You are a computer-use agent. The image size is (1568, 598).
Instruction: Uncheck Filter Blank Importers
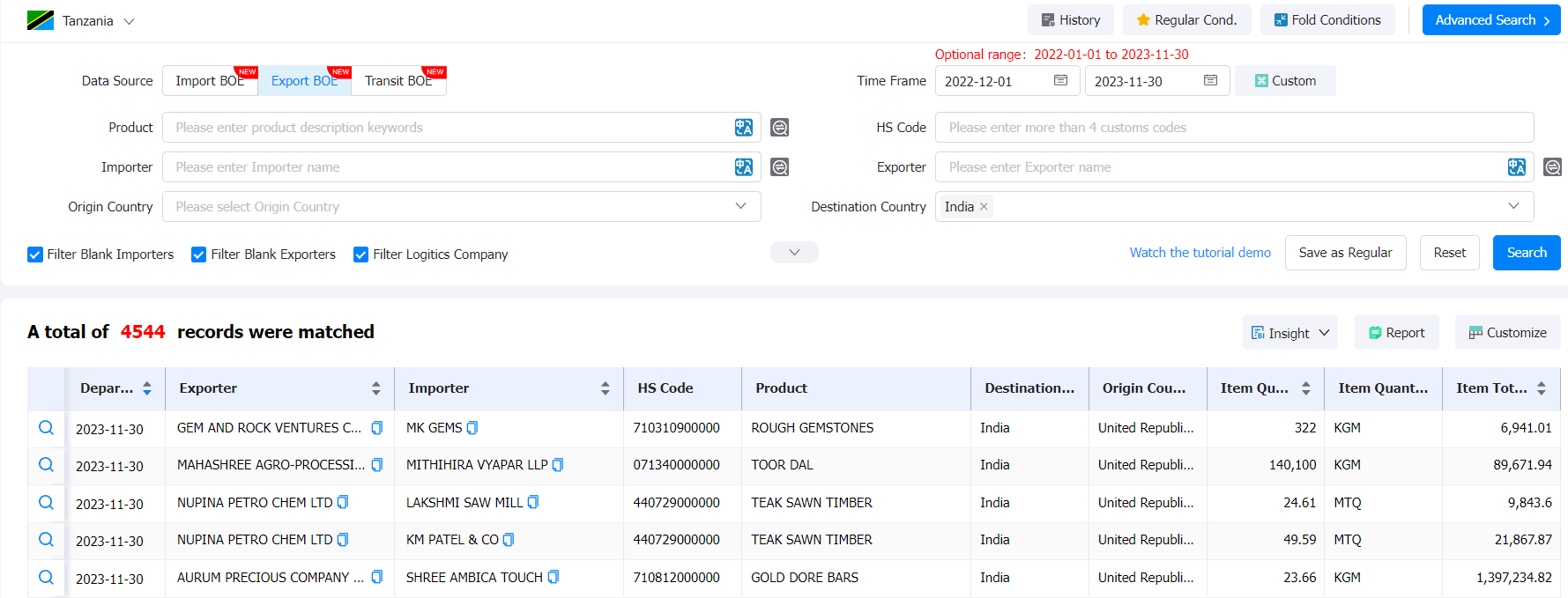pos(35,255)
